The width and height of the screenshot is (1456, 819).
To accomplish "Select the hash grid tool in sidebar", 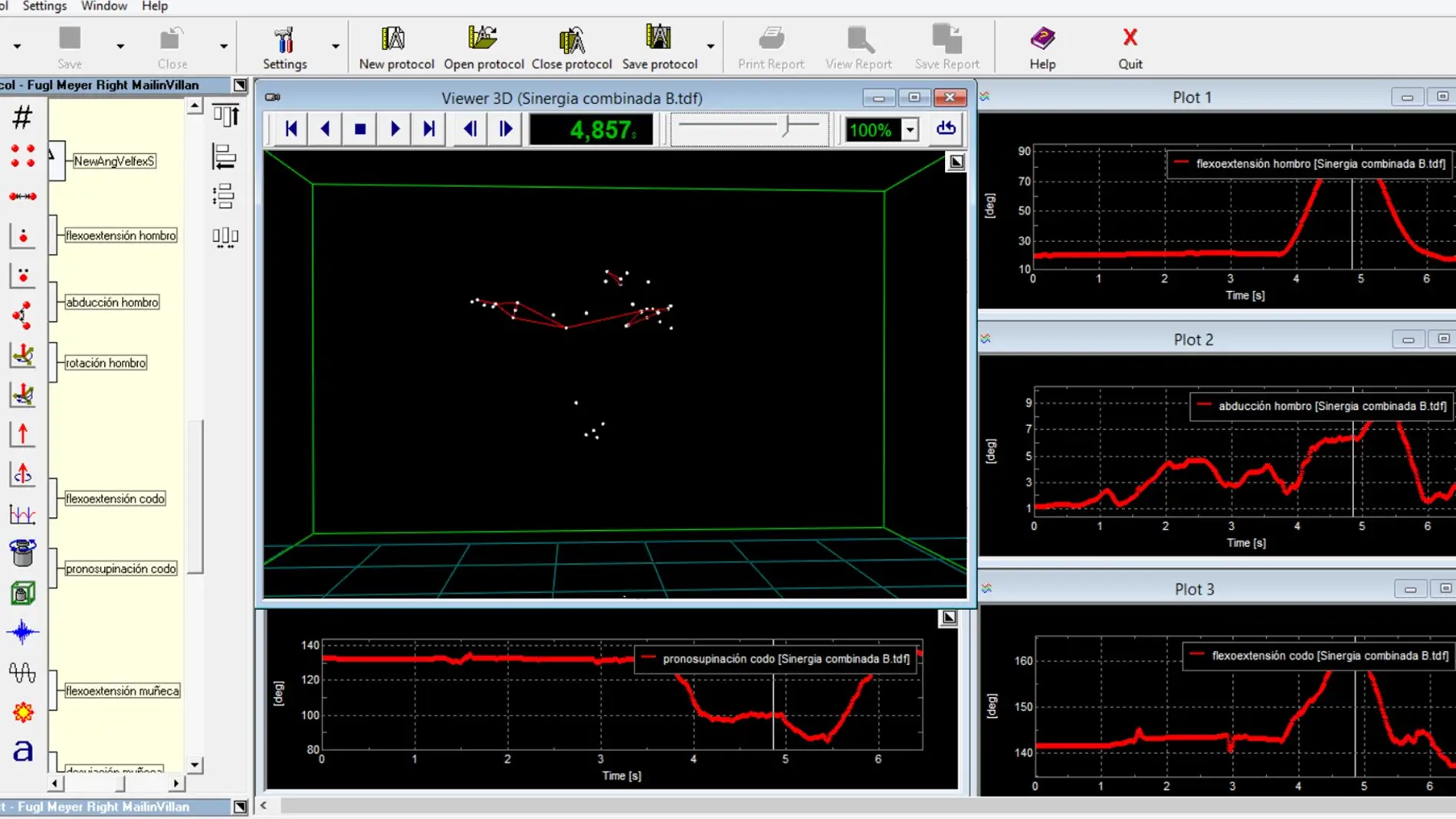I will [22, 117].
